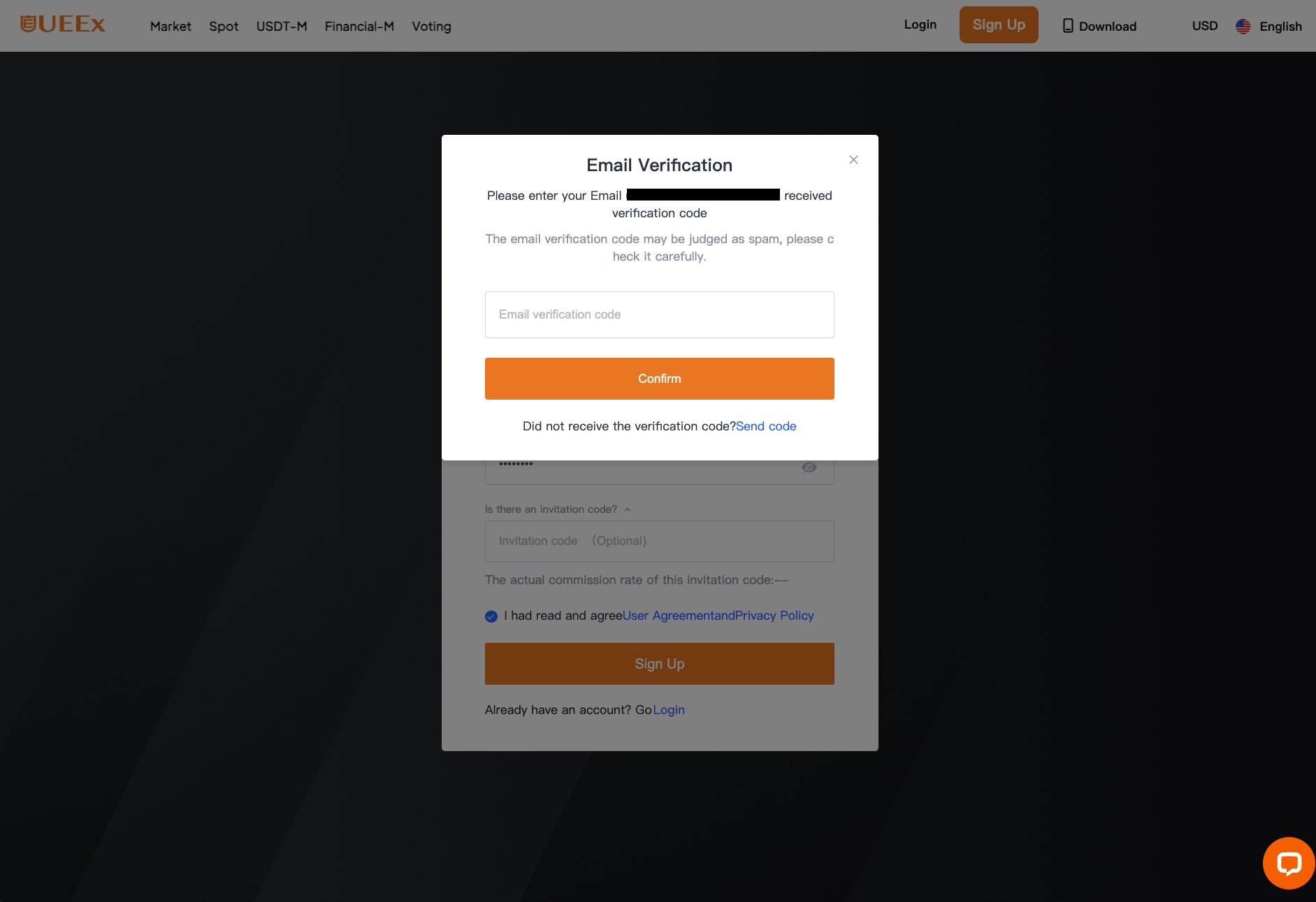
Task: Click the Login link in the header
Action: coord(920,25)
